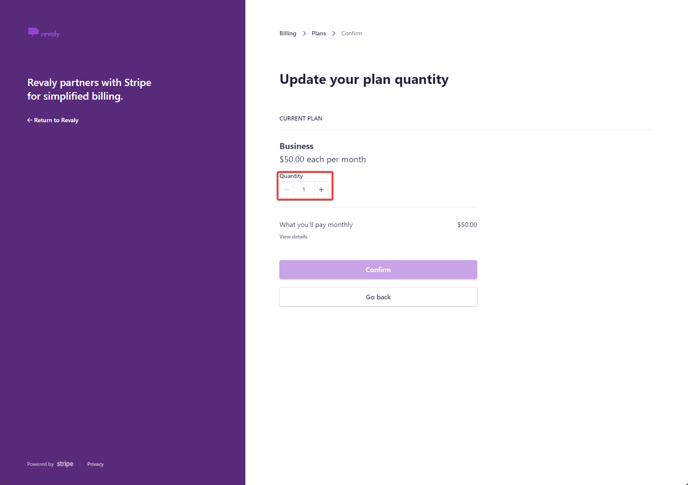Screen dimensions: 688x485
Task: Decrease quantity with the minus button
Action: (x=286, y=190)
